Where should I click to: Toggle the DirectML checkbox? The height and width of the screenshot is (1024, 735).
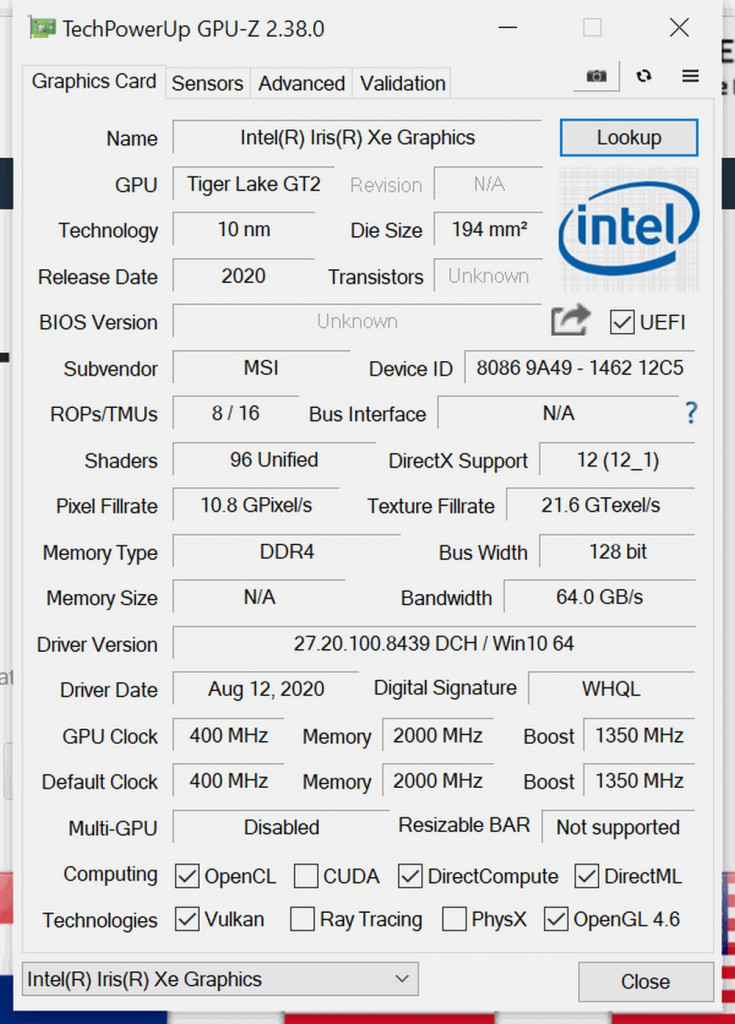[x=587, y=876]
